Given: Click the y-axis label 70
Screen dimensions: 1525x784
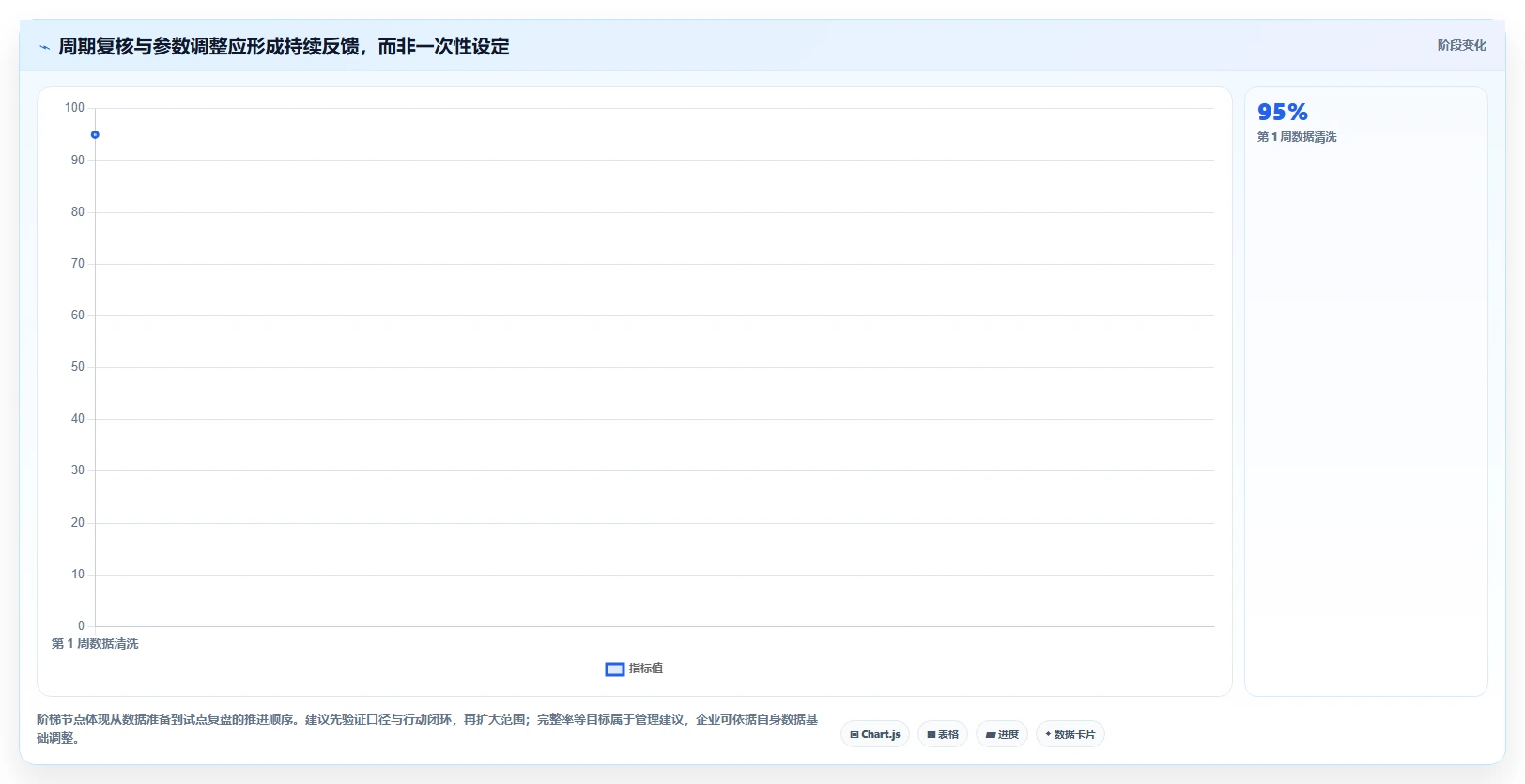Looking at the screenshot, I should 78,264.
